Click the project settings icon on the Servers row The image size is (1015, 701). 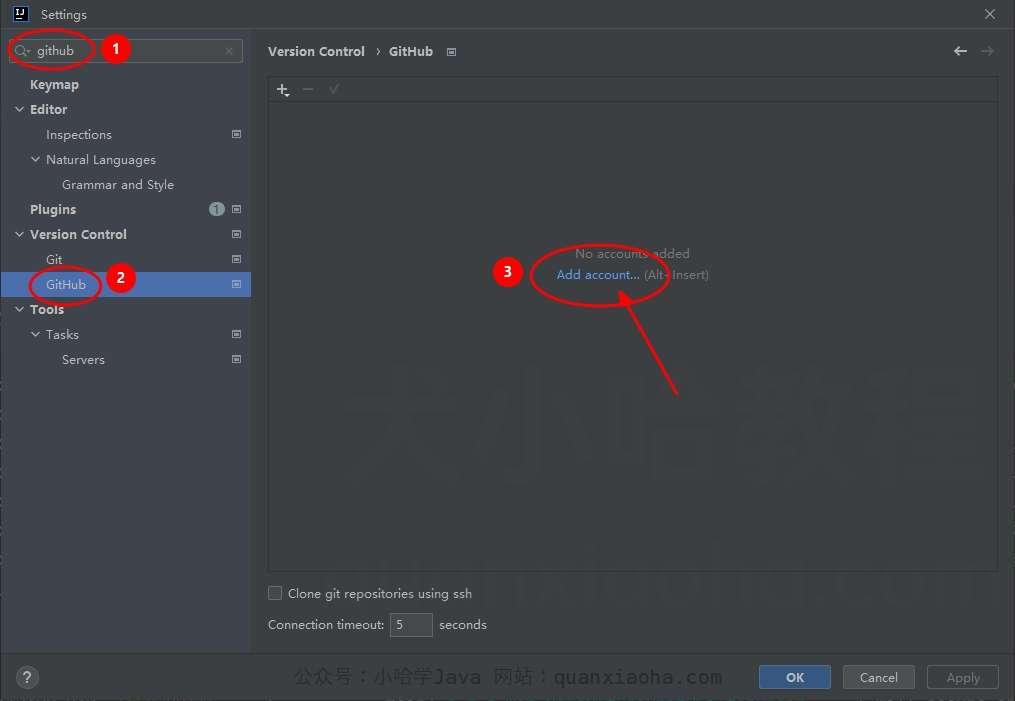(236, 359)
